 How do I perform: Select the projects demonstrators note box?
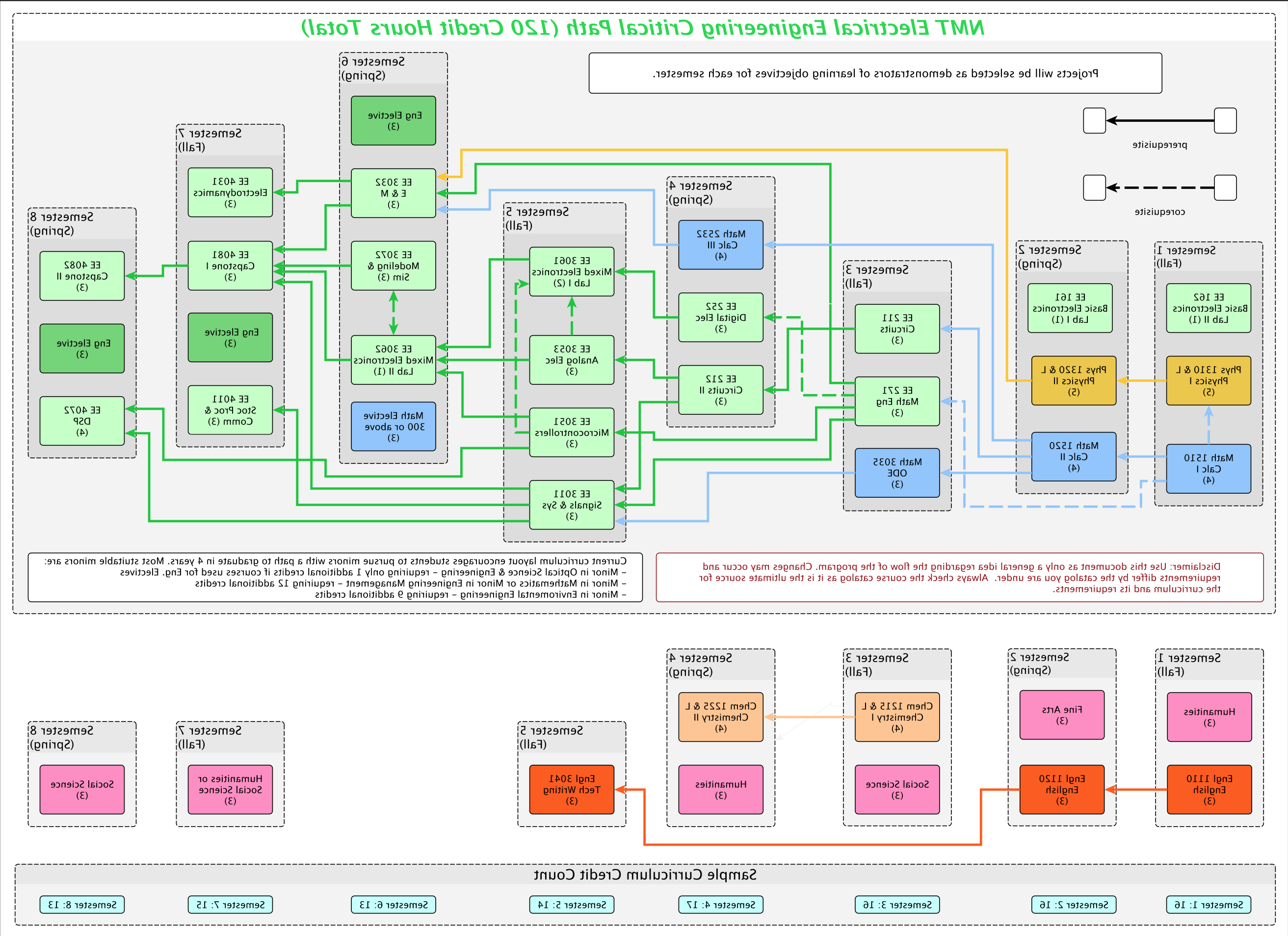(875, 73)
